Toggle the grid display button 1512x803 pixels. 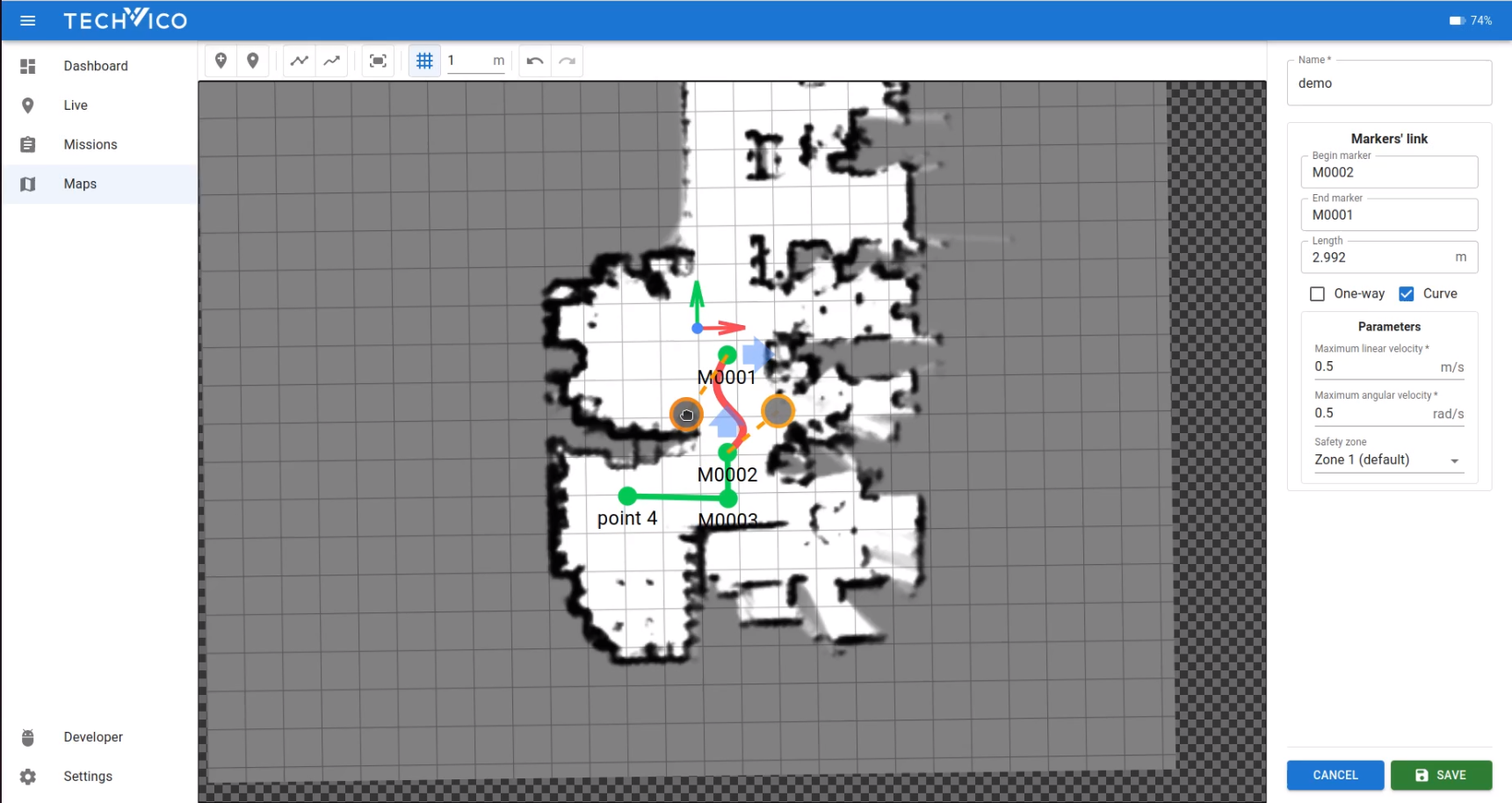[424, 61]
